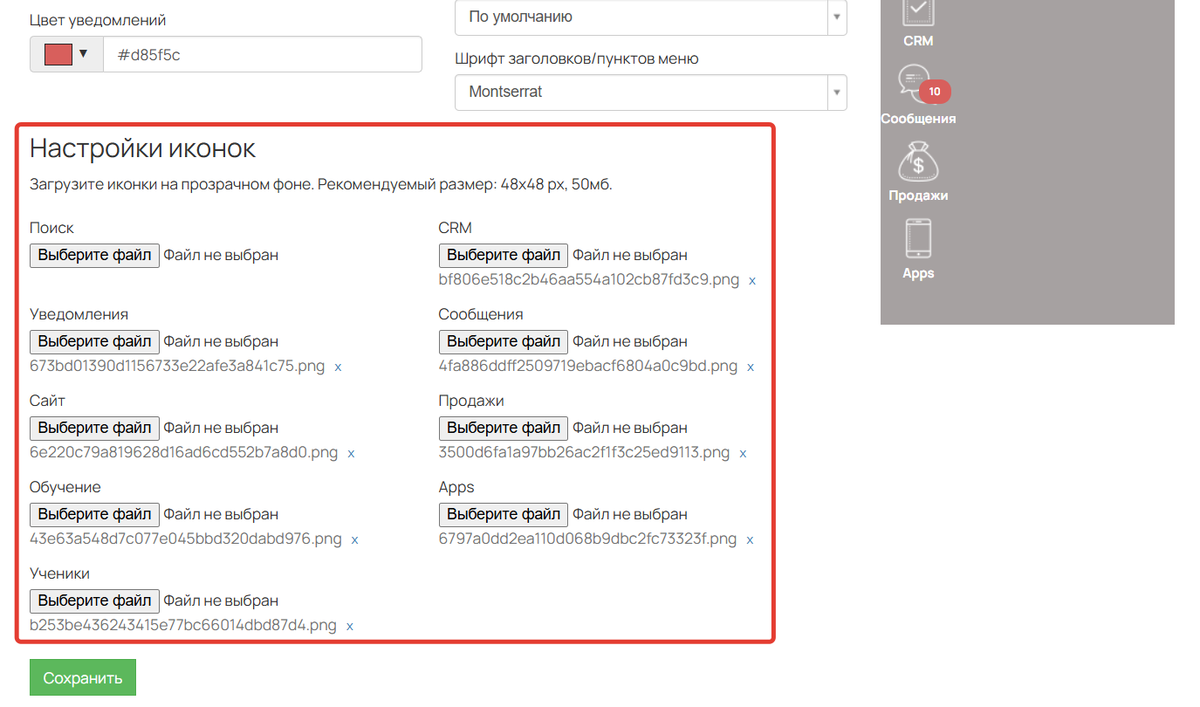This screenshot has width=1200, height=707.
Task: Remove the CRM icon file bf806e51...png
Action: [752, 281]
